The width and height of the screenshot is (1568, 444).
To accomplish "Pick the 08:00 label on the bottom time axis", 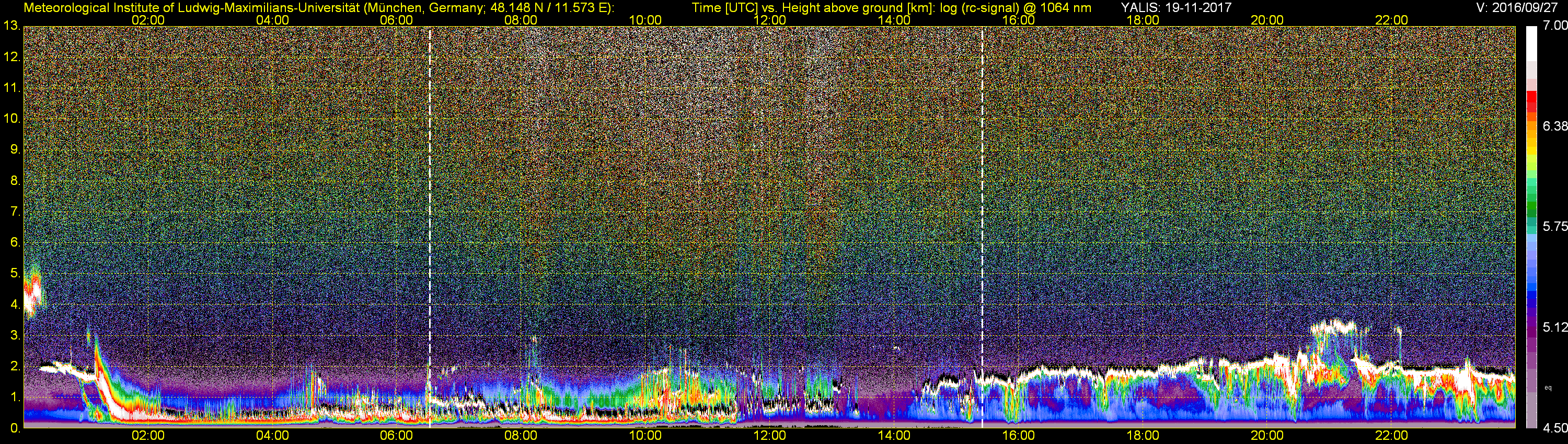I will click(521, 436).
